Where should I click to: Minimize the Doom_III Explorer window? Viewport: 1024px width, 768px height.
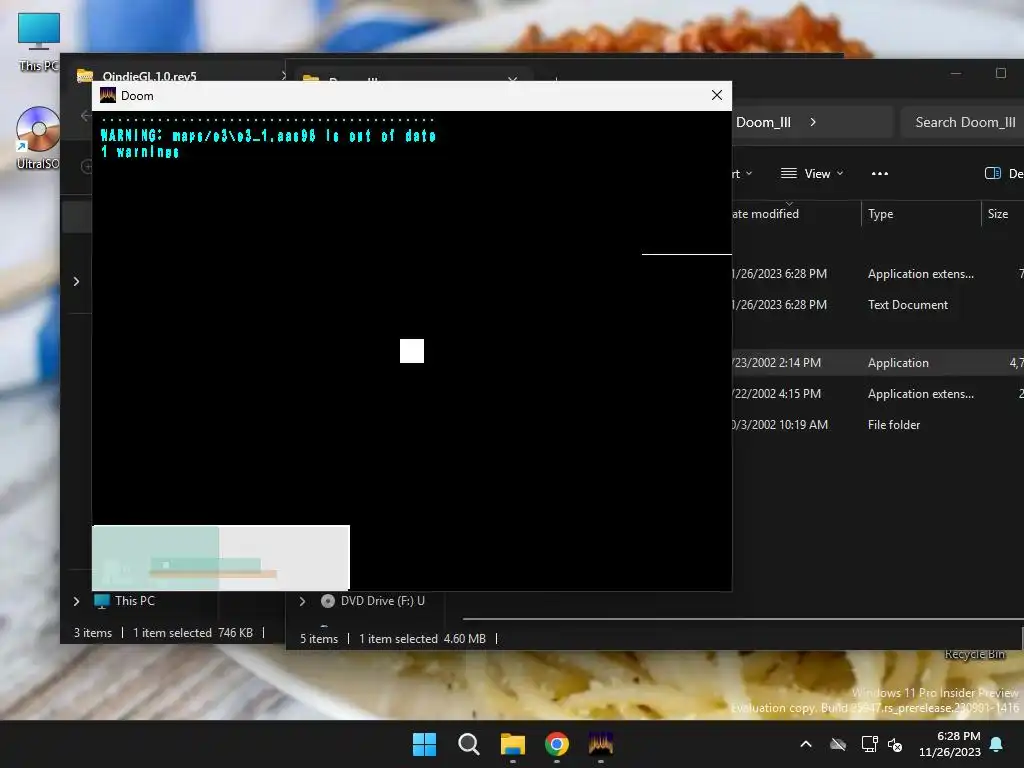click(955, 73)
